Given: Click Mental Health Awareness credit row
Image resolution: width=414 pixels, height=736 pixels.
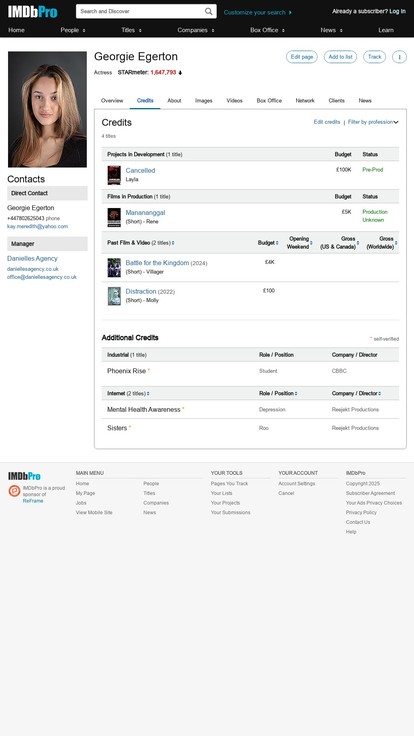Looking at the screenshot, I should click(x=250, y=409).
